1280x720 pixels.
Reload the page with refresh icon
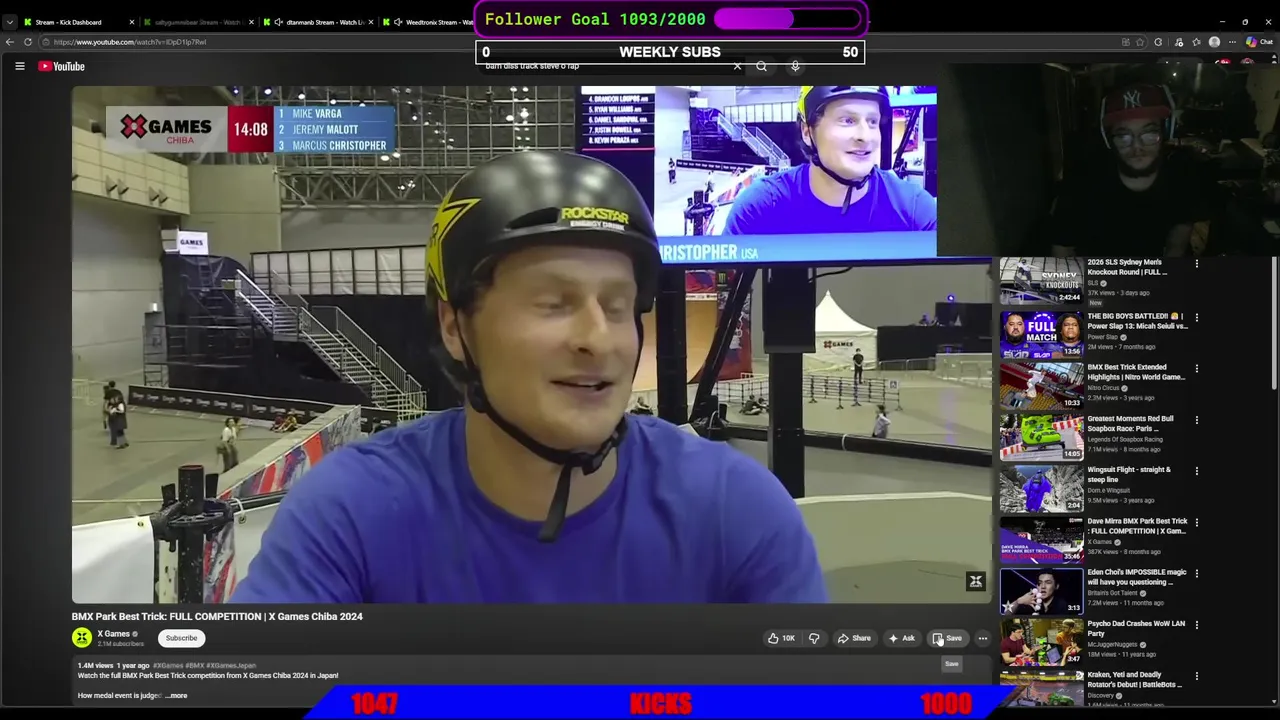(x=28, y=42)
